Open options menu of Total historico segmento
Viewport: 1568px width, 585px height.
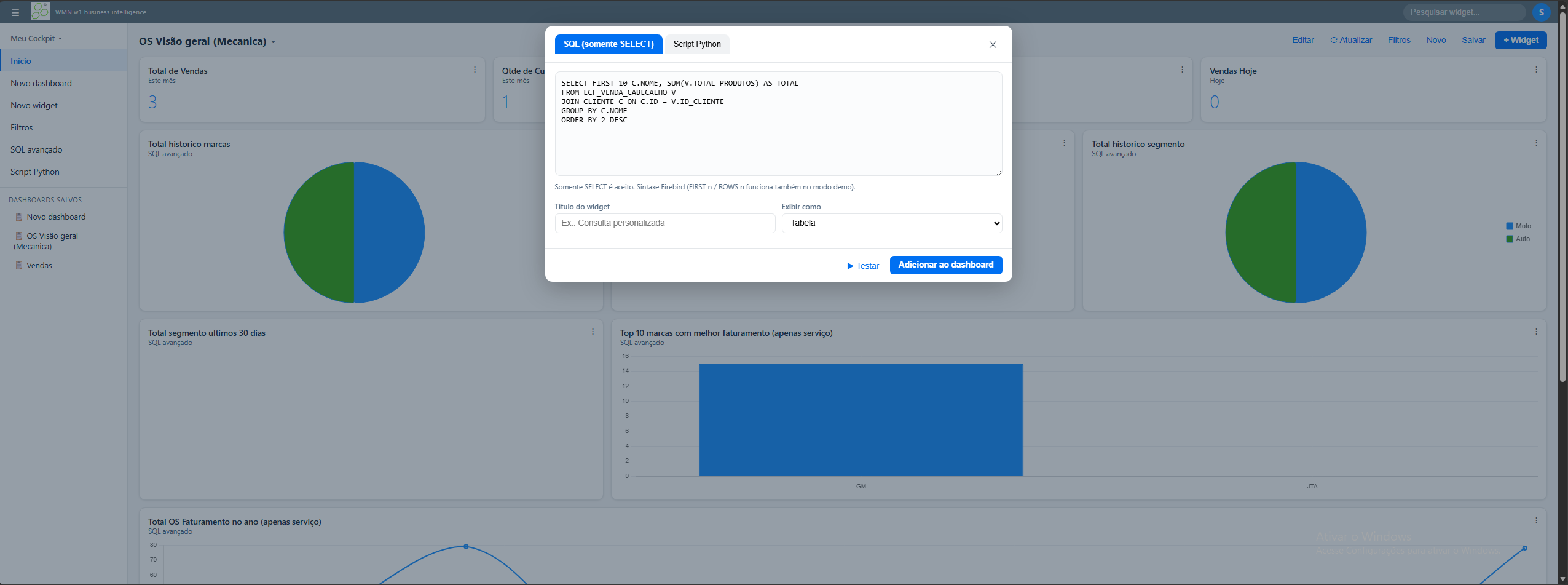(x=1536, y=143)
